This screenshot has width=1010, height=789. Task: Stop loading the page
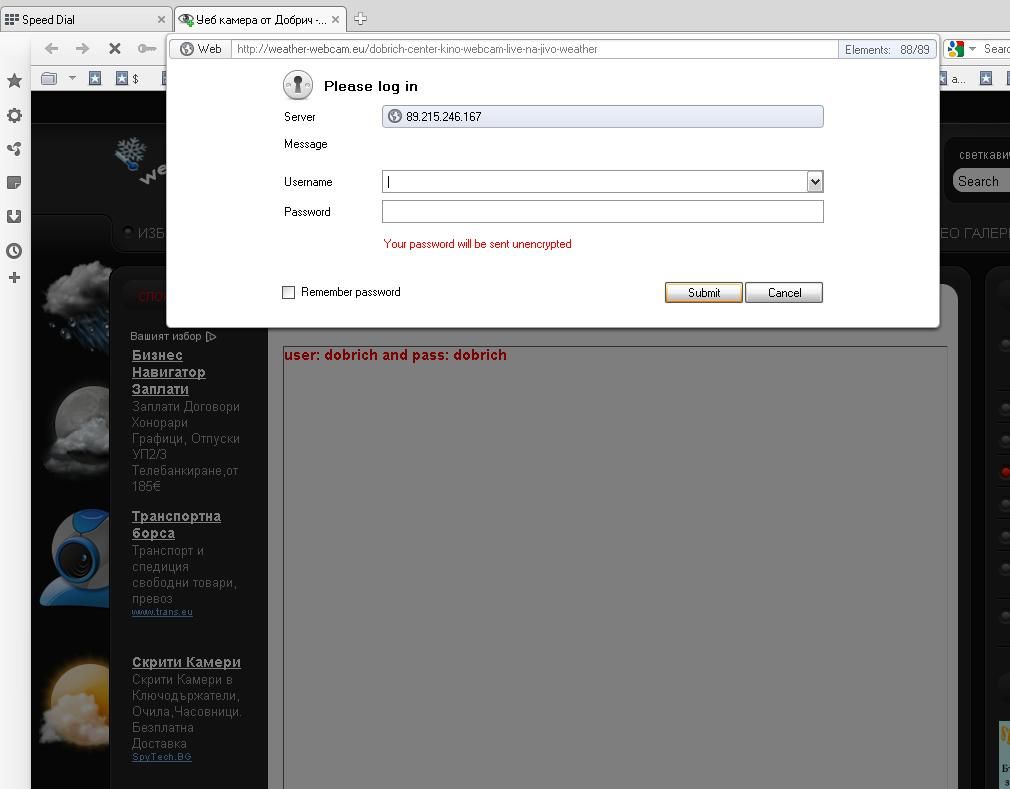click(x=115, y=48)
